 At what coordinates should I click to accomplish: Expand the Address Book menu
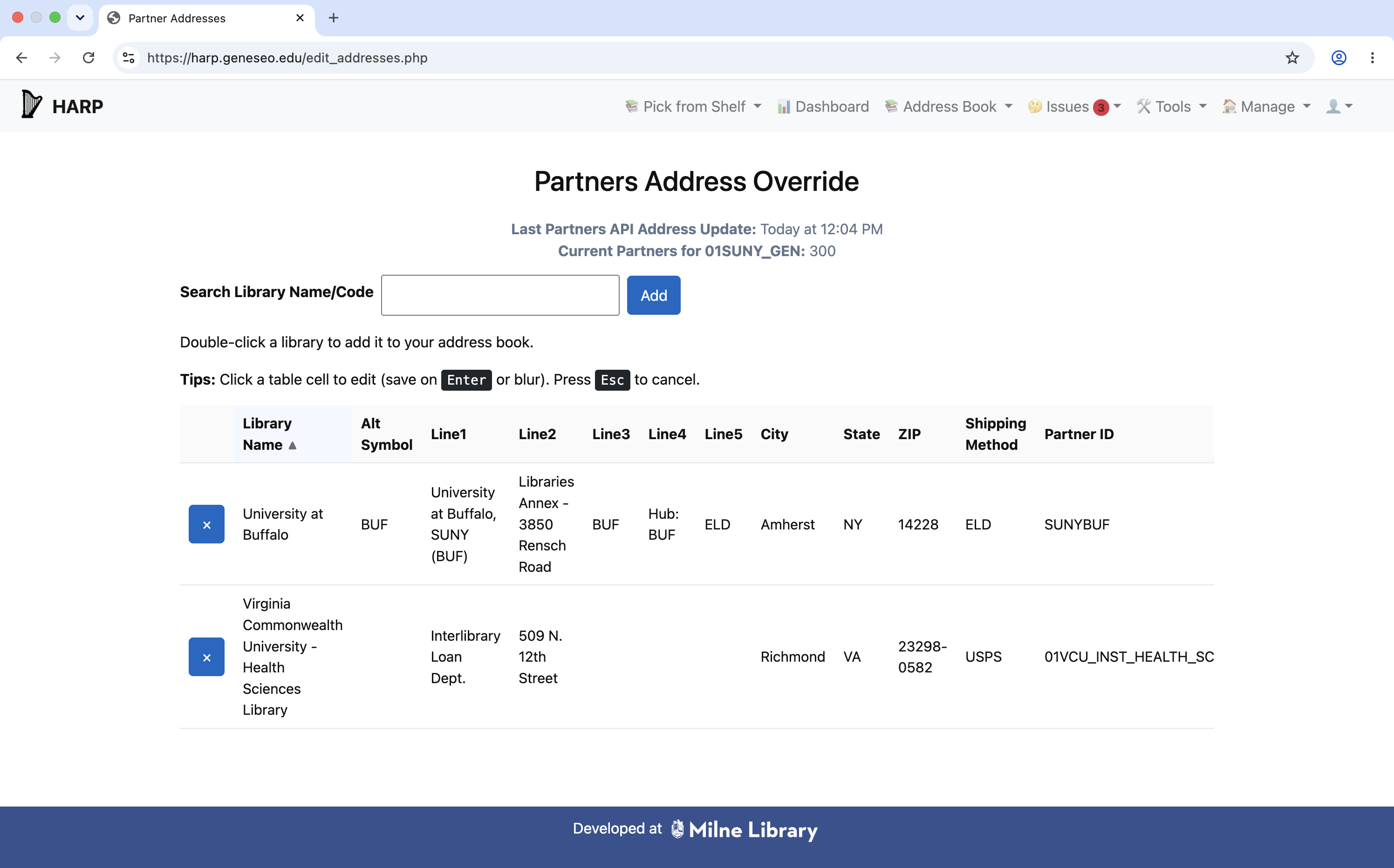948,106
